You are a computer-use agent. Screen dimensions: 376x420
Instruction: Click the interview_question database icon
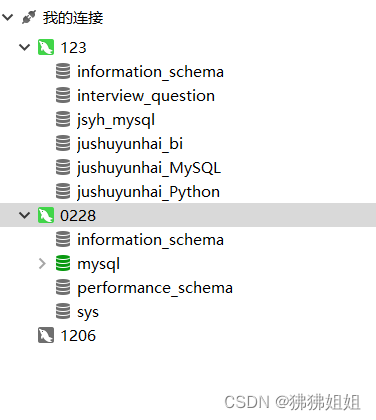[x=63, y=95]
